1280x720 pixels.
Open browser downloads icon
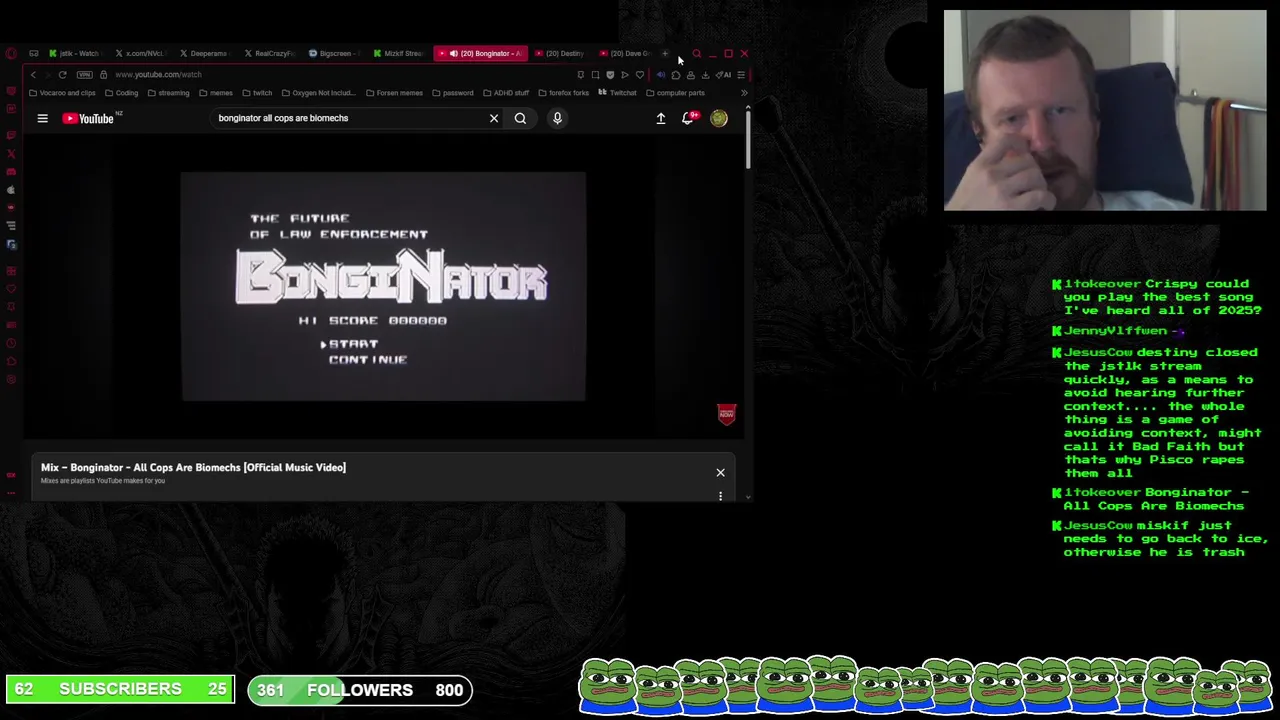705,75
